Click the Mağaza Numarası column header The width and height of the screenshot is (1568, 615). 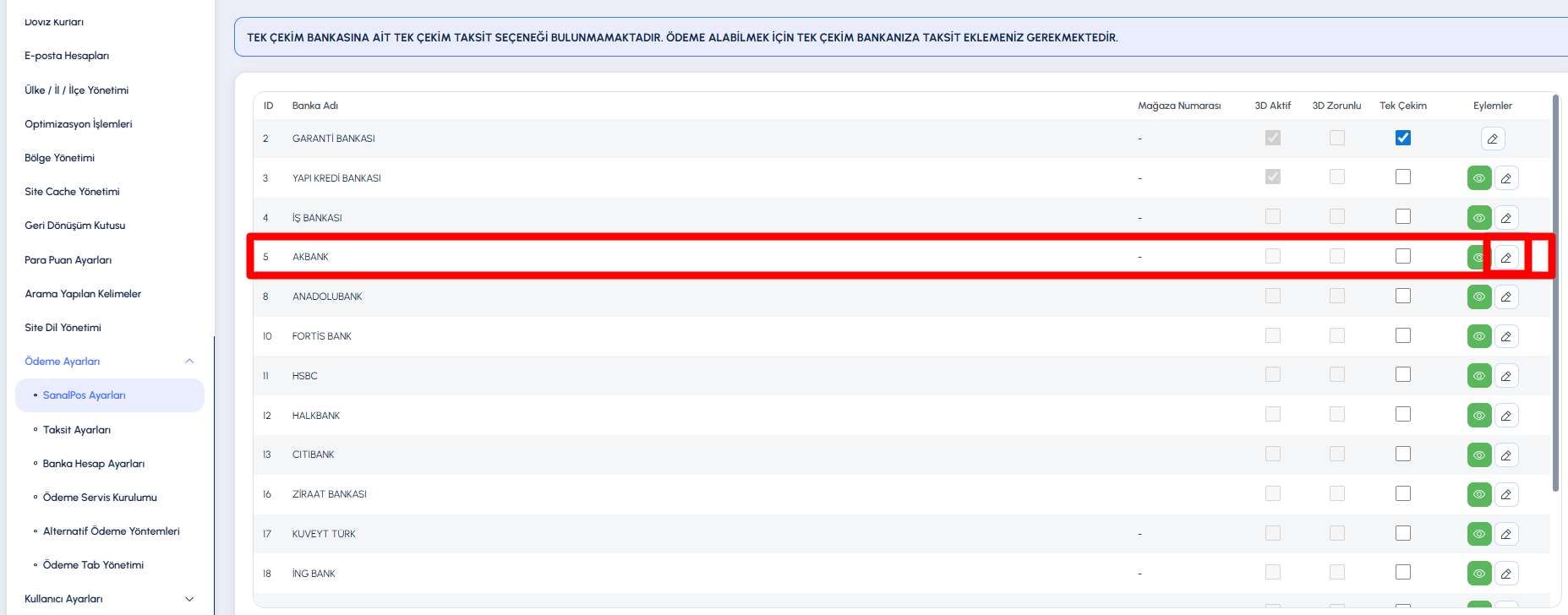click(1179, 106)
